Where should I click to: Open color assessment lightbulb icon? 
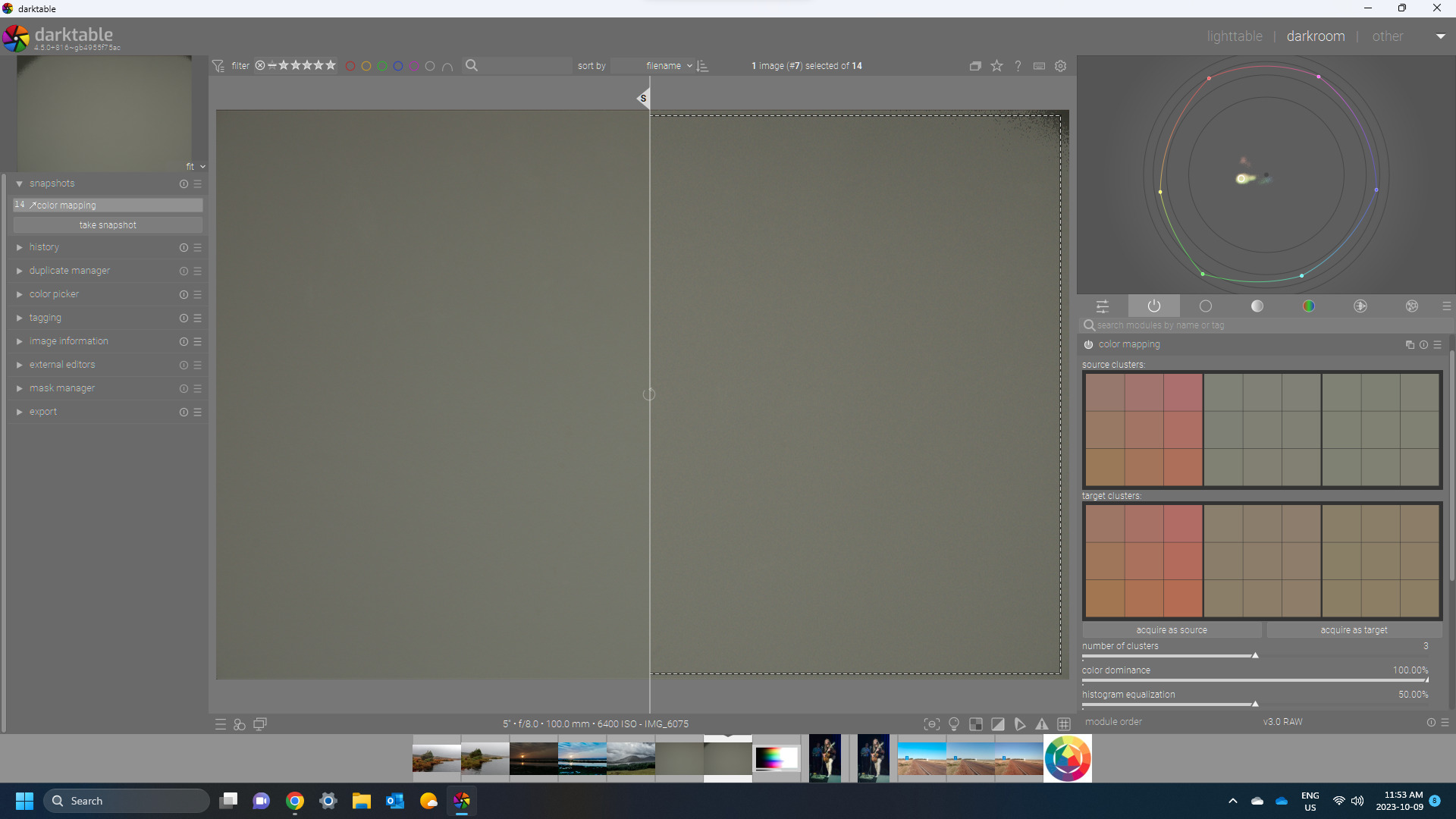click(954, 724)
